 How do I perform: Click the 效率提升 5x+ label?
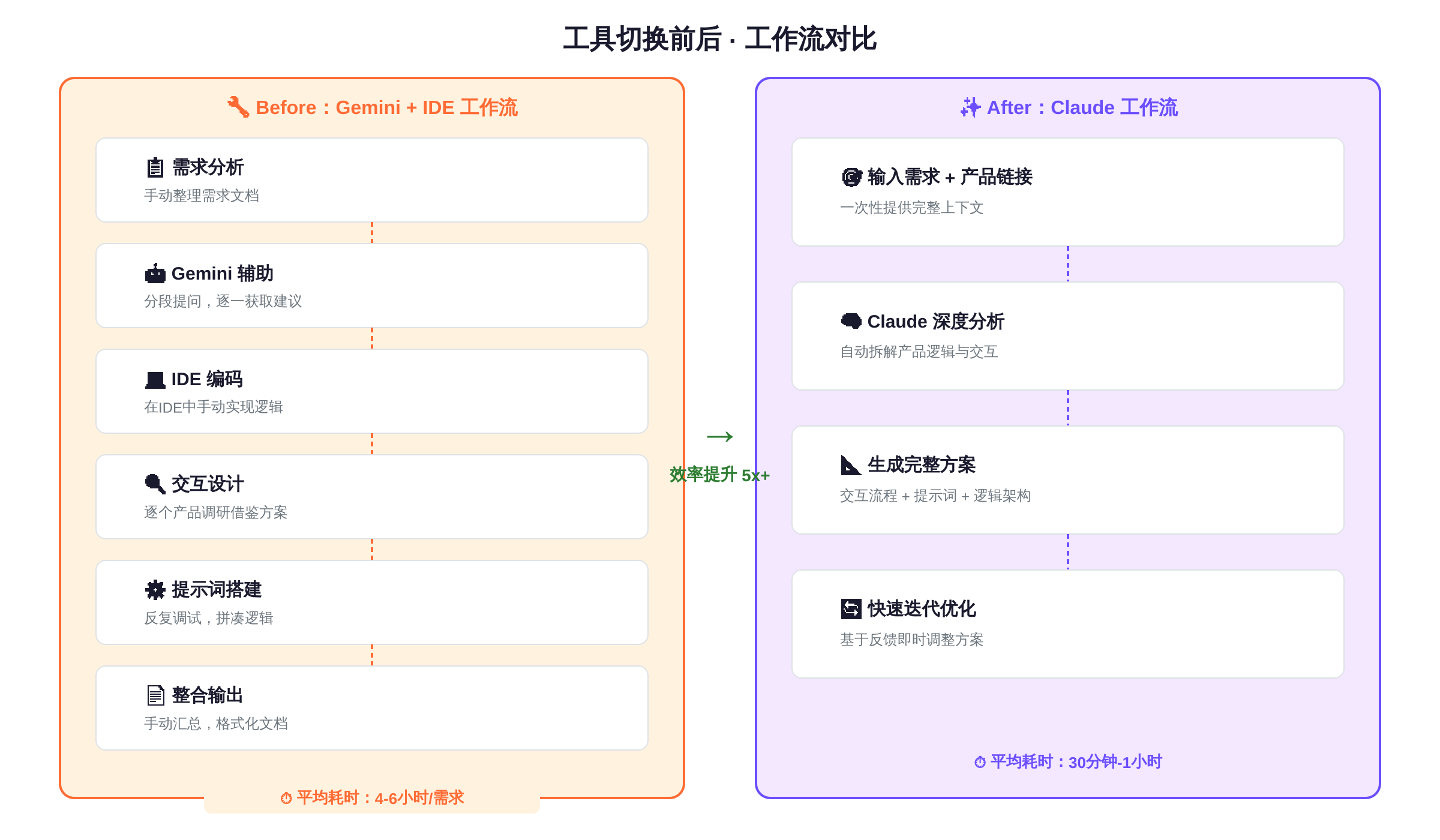point(720,475)
